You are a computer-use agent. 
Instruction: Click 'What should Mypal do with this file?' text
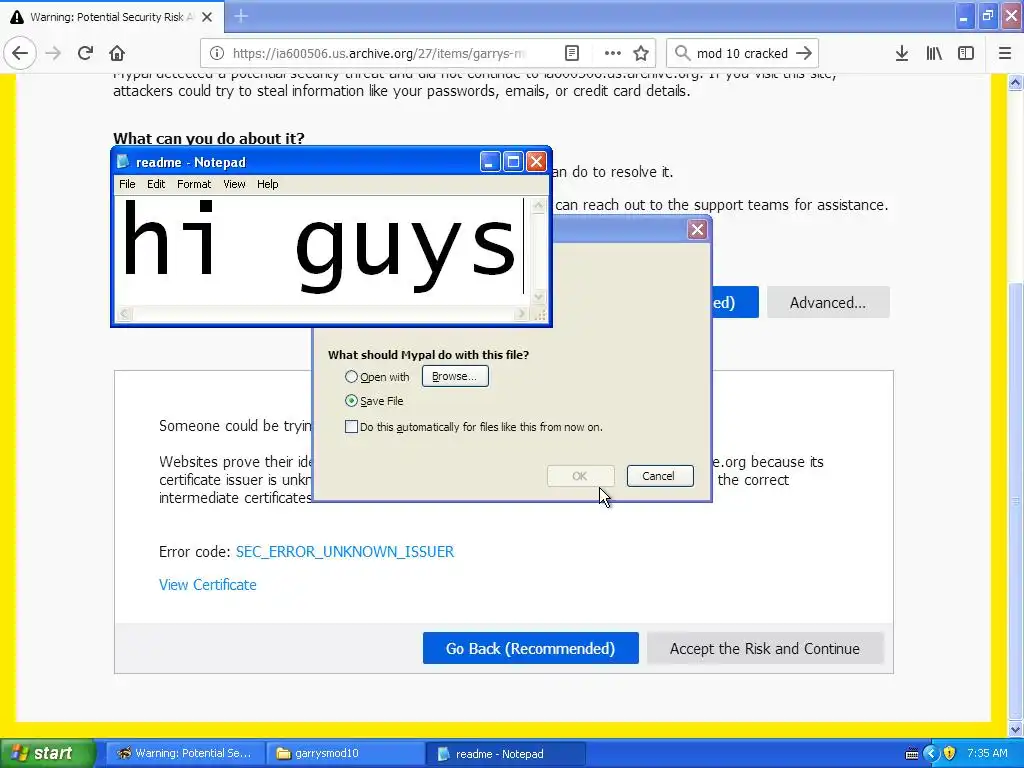[x=428, y=355]
